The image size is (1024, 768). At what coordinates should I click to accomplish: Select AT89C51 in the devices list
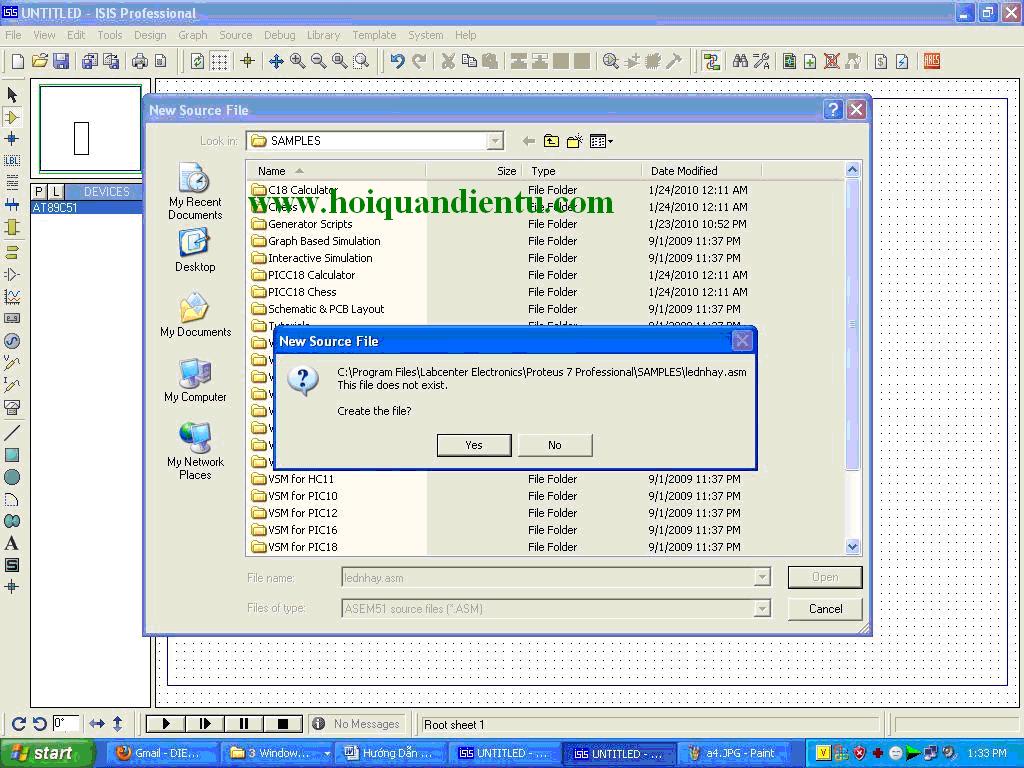86,208
